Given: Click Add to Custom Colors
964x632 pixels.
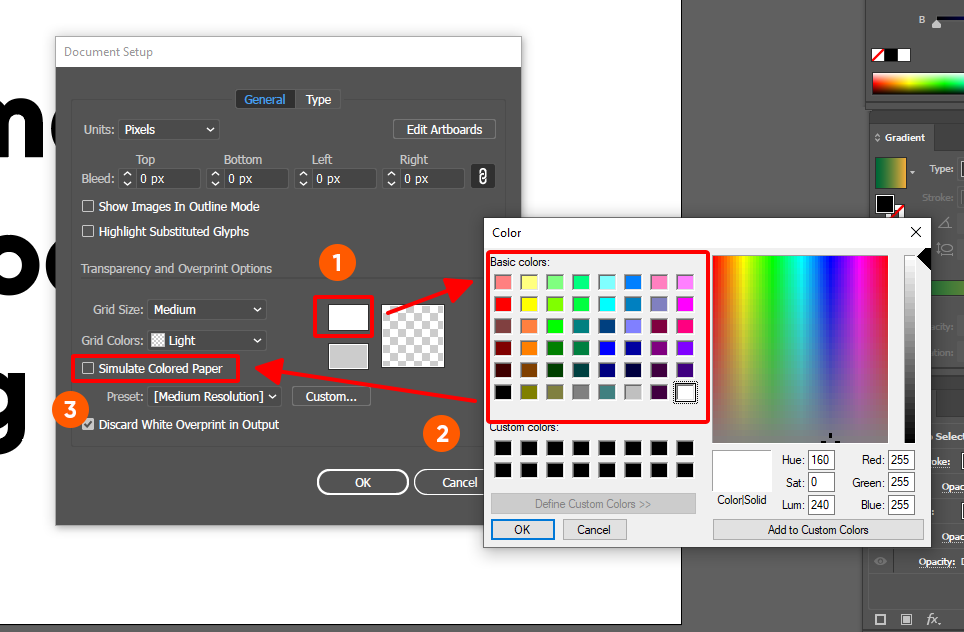Looking at the screenshot, I should pyautogui.click(x=818, y=529).
